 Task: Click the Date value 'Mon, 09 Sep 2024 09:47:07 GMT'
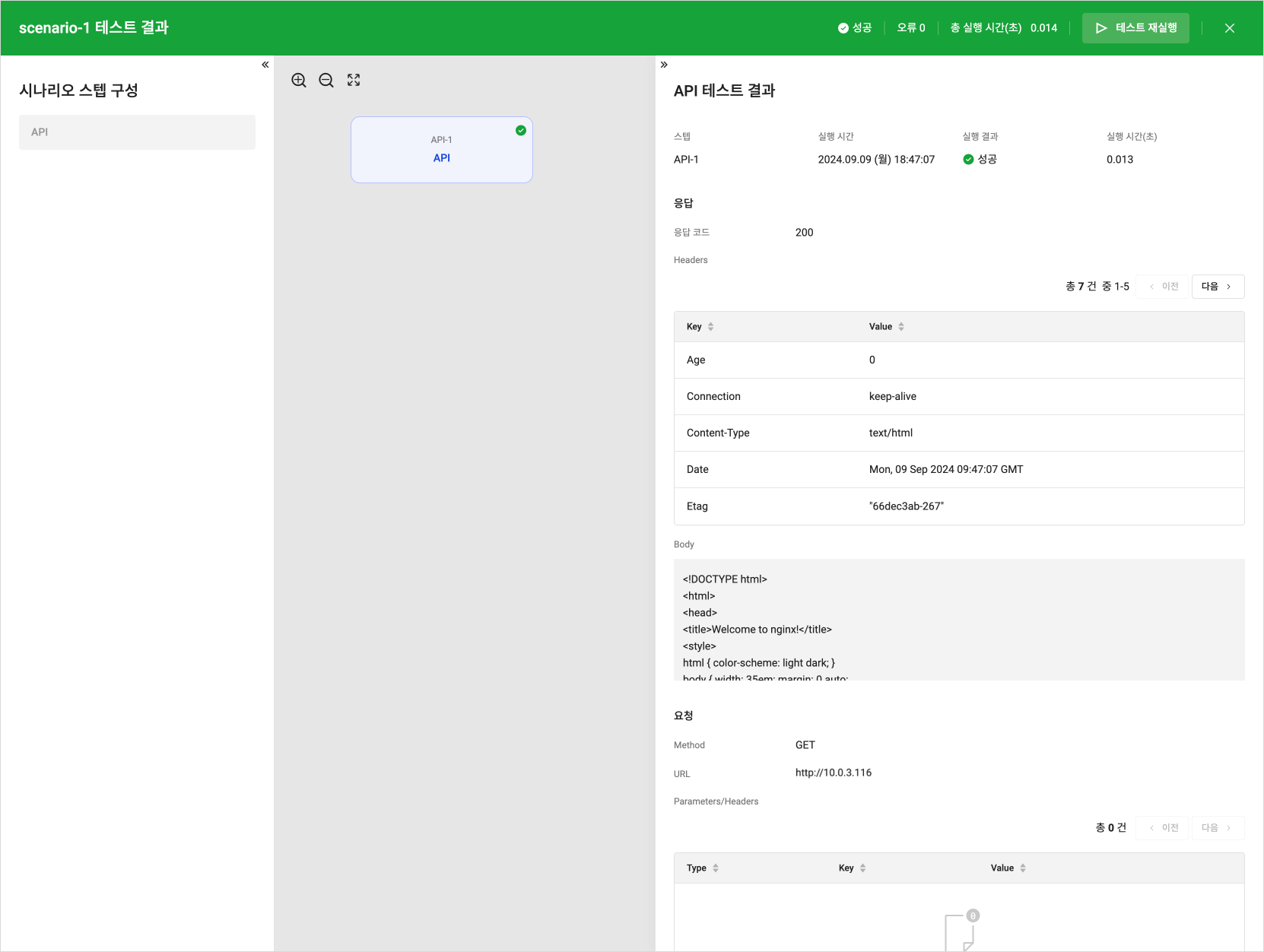(946, 470)
